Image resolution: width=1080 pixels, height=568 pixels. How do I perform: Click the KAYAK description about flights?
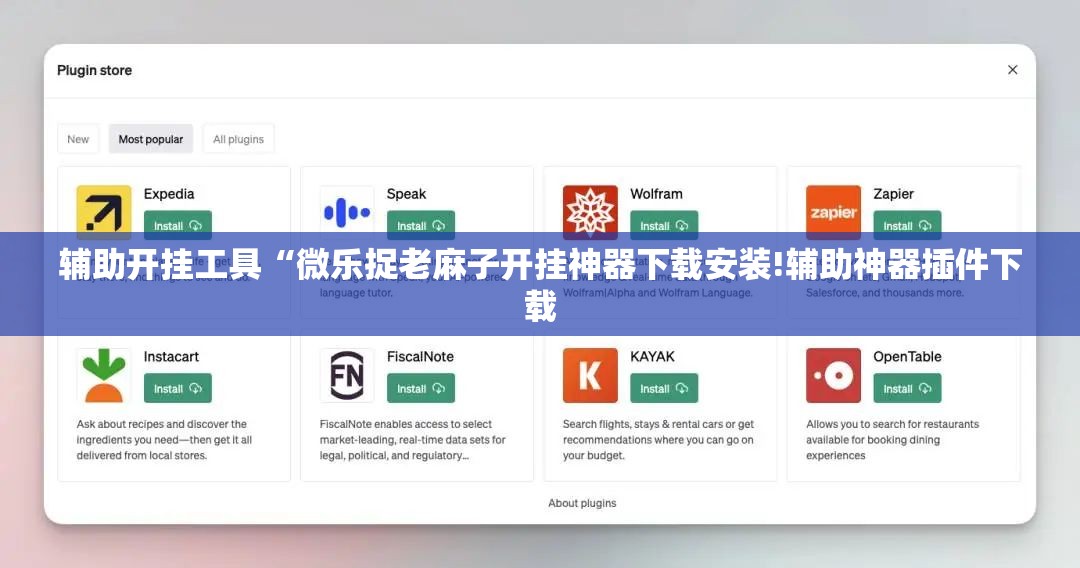click(658, 439)
